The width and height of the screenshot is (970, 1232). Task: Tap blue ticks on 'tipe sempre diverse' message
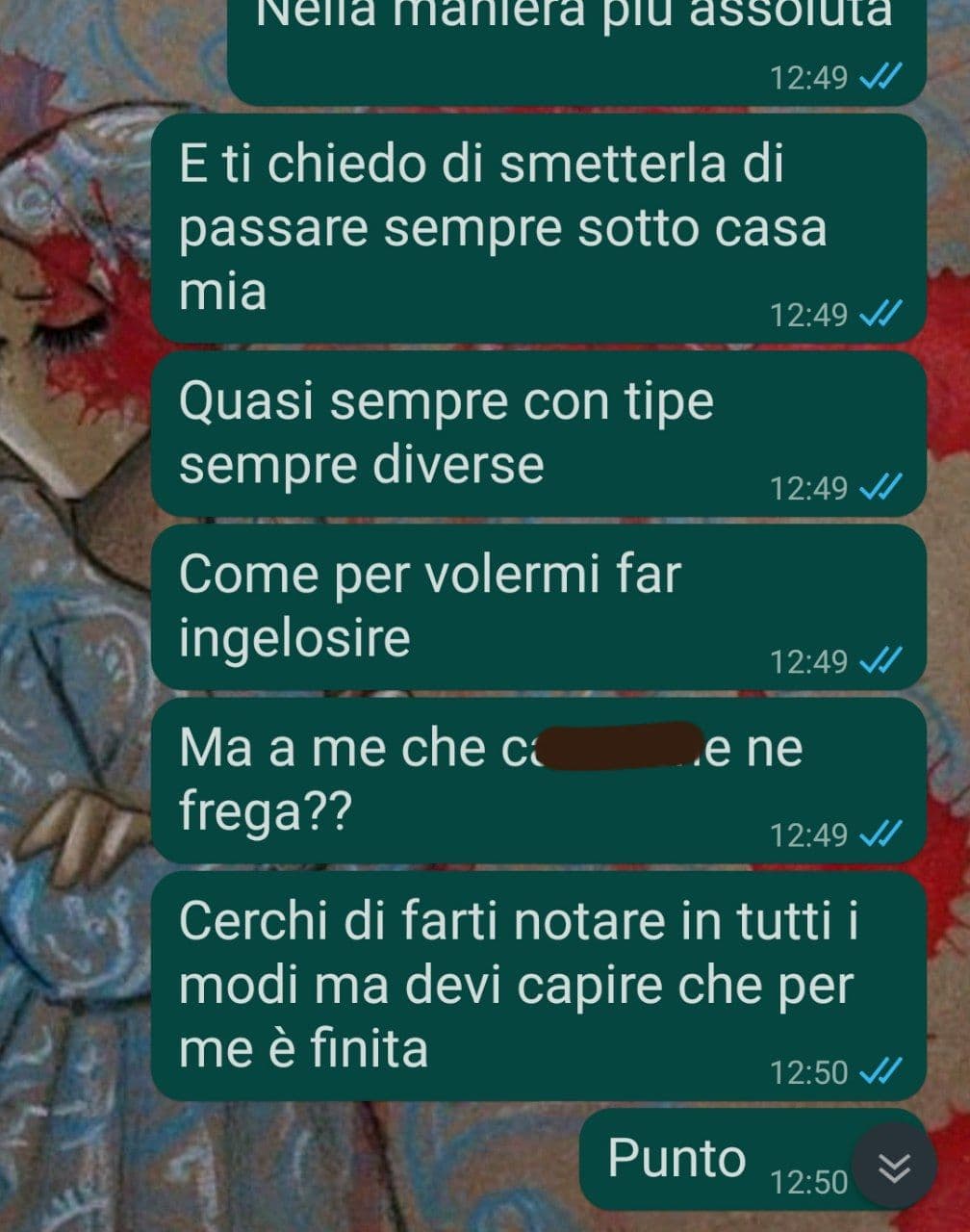(880, 488)
